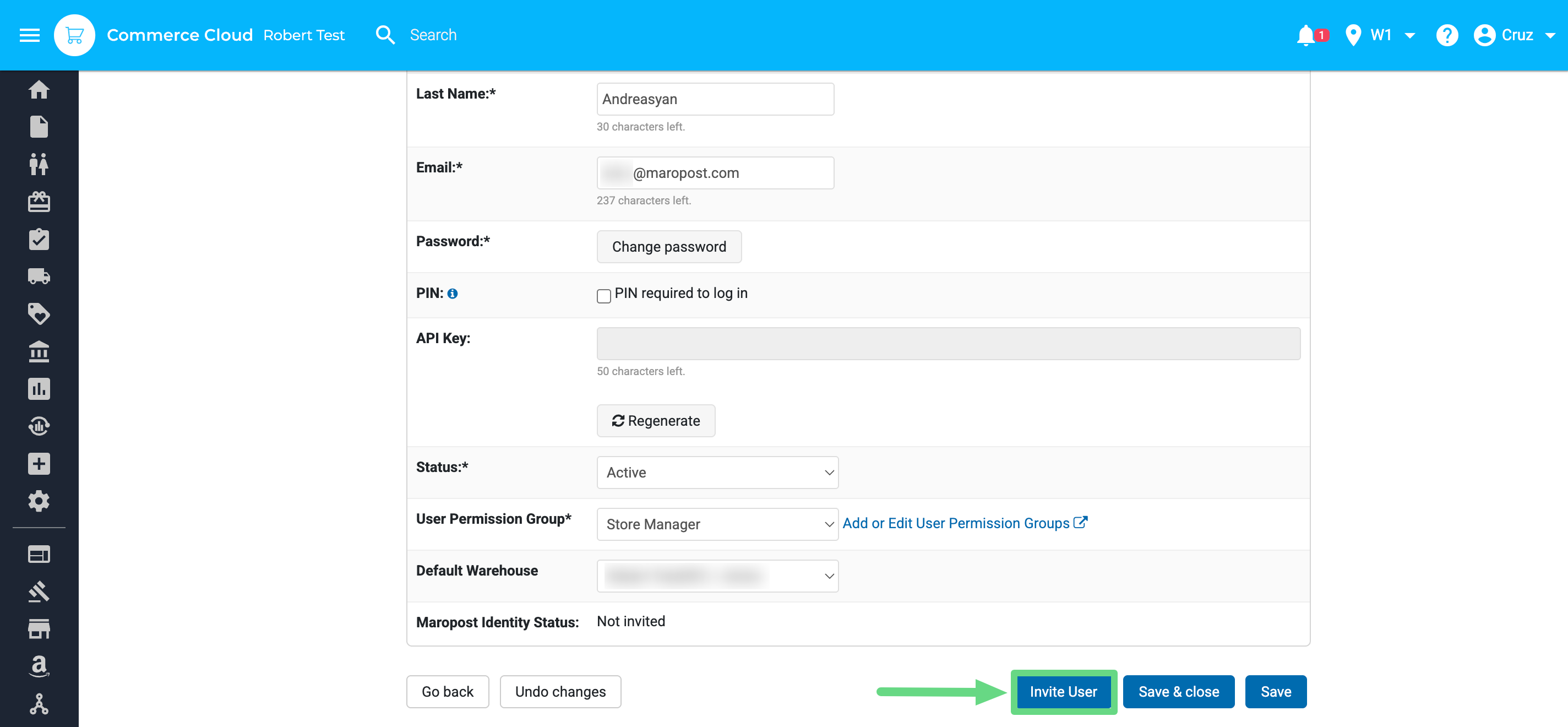Click the PIN info tooltip icon
The height and width of the screenshot is (727, 1568).
(452, 294)
